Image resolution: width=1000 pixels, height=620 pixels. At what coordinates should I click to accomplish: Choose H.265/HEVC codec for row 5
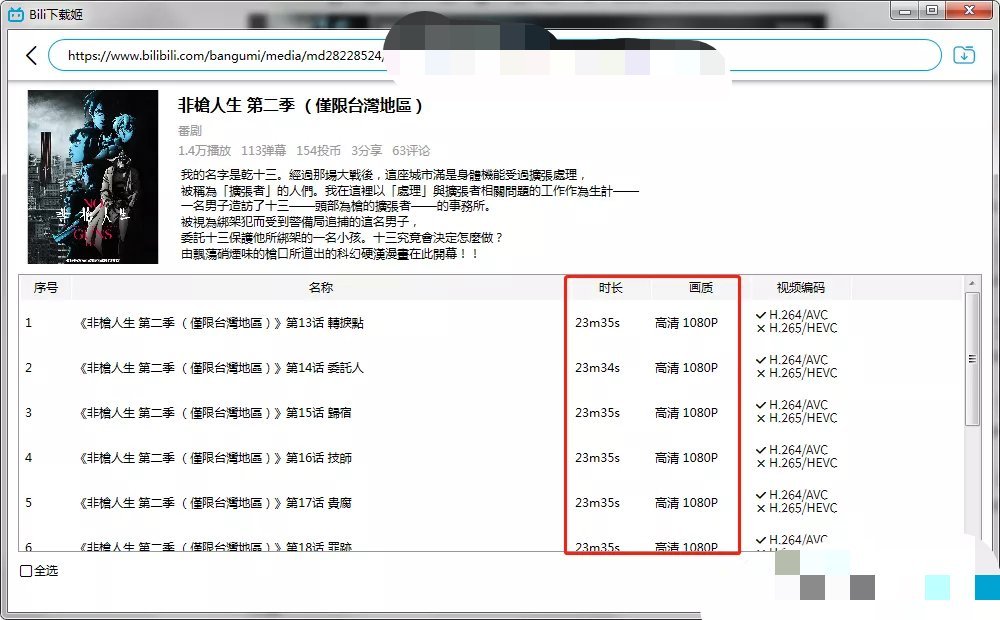pyautogui.click(x=797, y=508)
